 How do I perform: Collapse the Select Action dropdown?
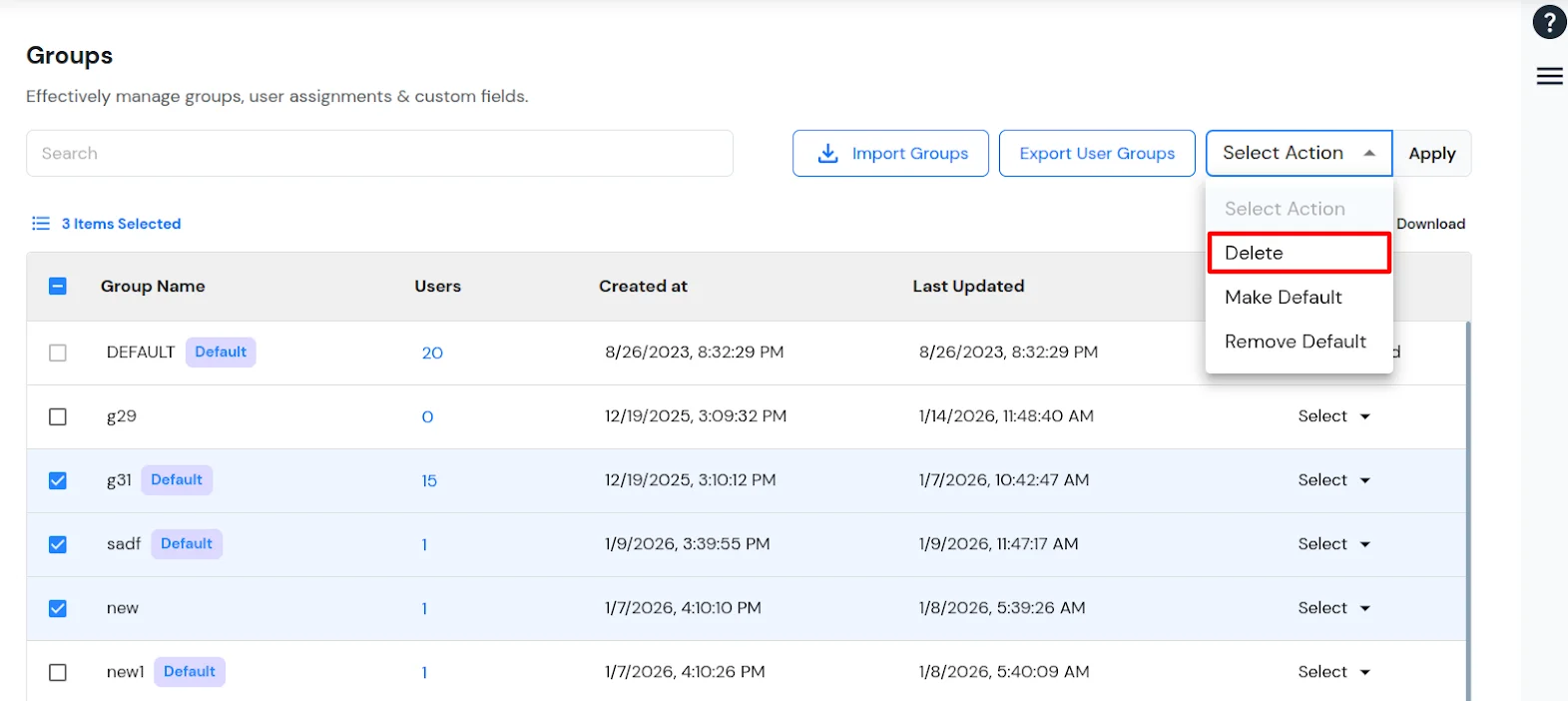[1299, 153]
